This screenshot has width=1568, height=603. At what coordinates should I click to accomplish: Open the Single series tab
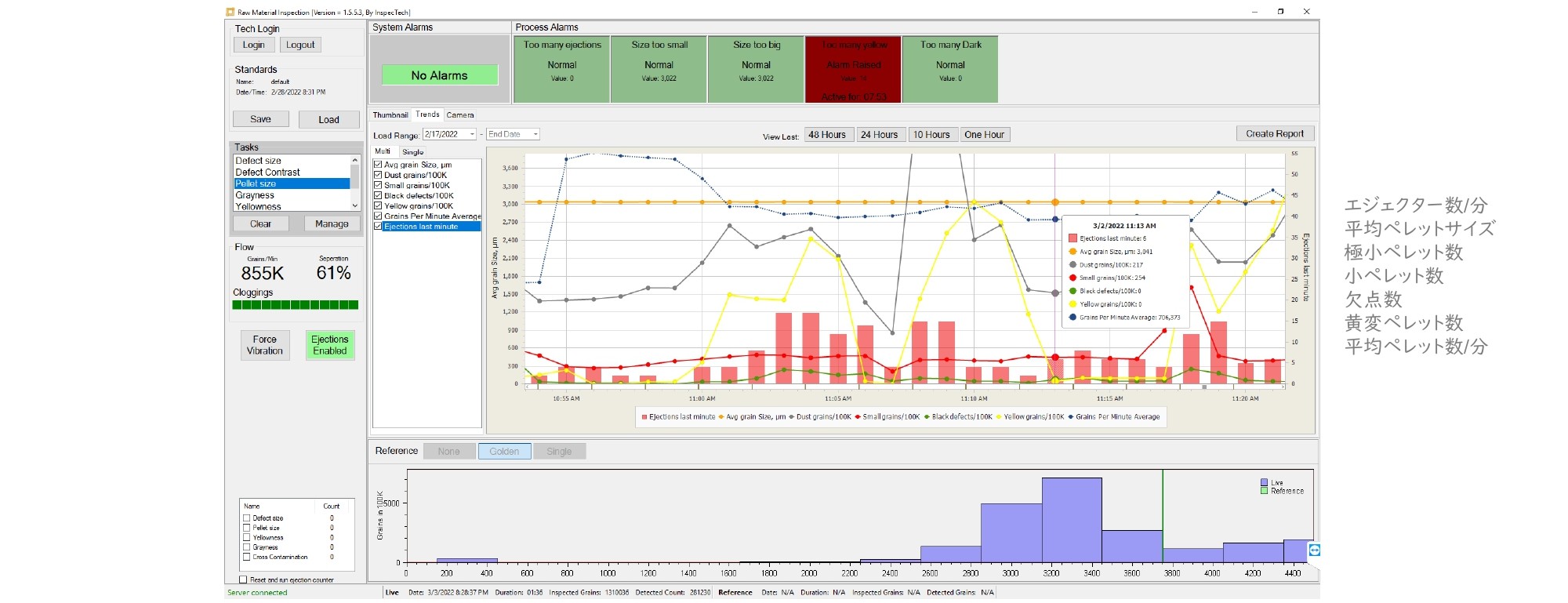click(x=413, y=152)
